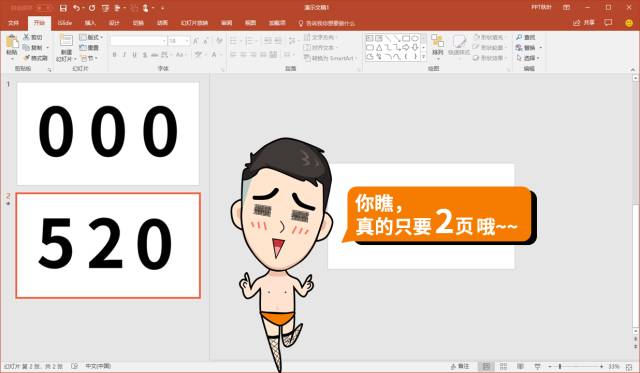
Task: Open Select (选择) dropdown
Action: pos(528,58)
